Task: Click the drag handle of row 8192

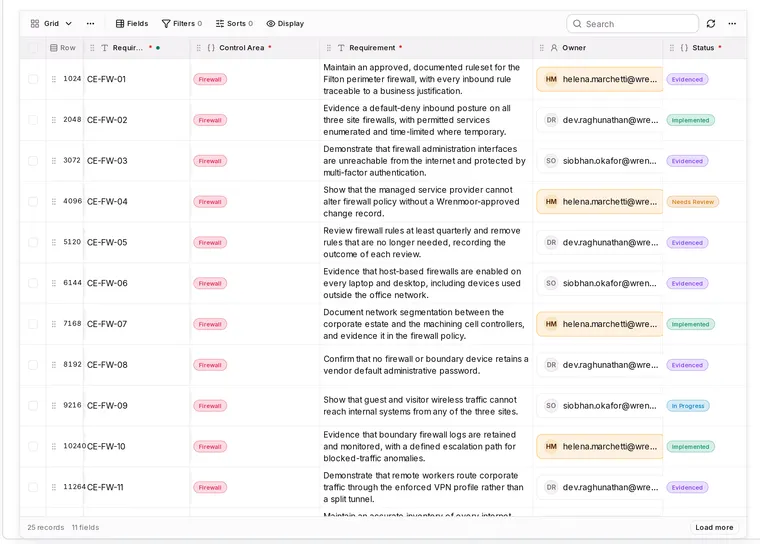Action: pyautogui.click(x=54, y=365)
